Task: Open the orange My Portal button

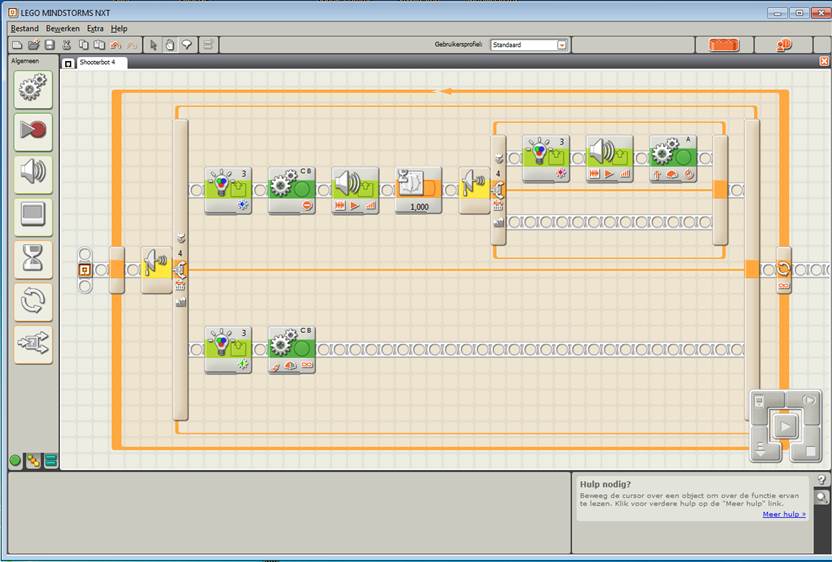Action: tap(784, 45)
